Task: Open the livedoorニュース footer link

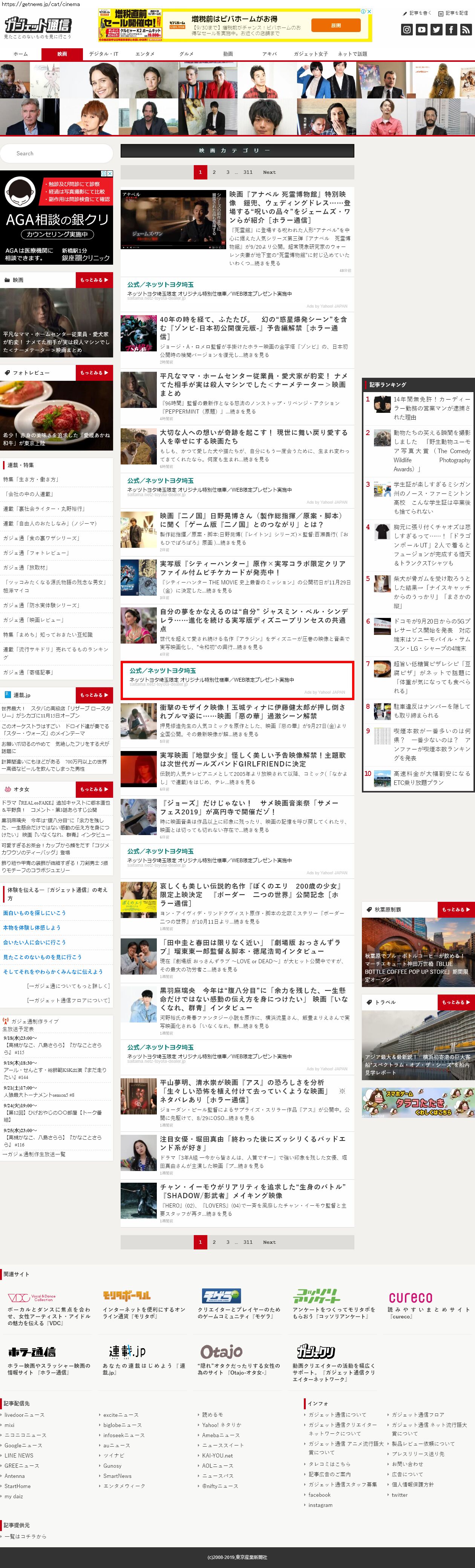Action: pyautogui.click(x=25, y=1415)
